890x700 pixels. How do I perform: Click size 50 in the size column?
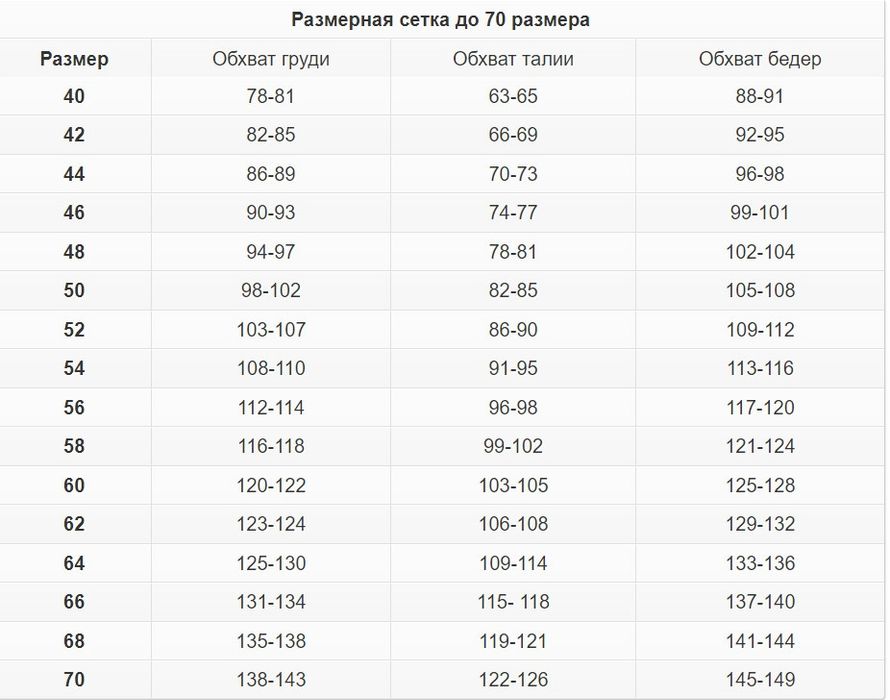[x=74, y=291]
